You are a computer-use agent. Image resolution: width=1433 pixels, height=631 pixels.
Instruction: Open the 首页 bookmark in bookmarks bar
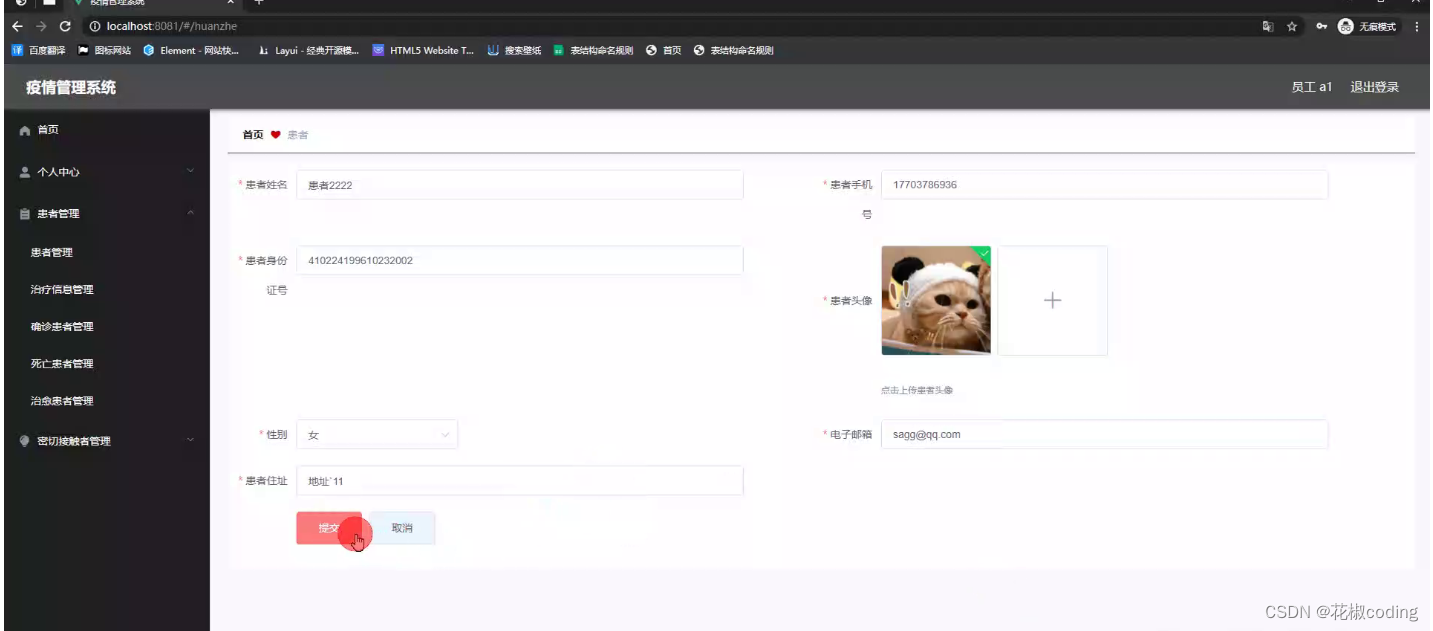point(663,50)
